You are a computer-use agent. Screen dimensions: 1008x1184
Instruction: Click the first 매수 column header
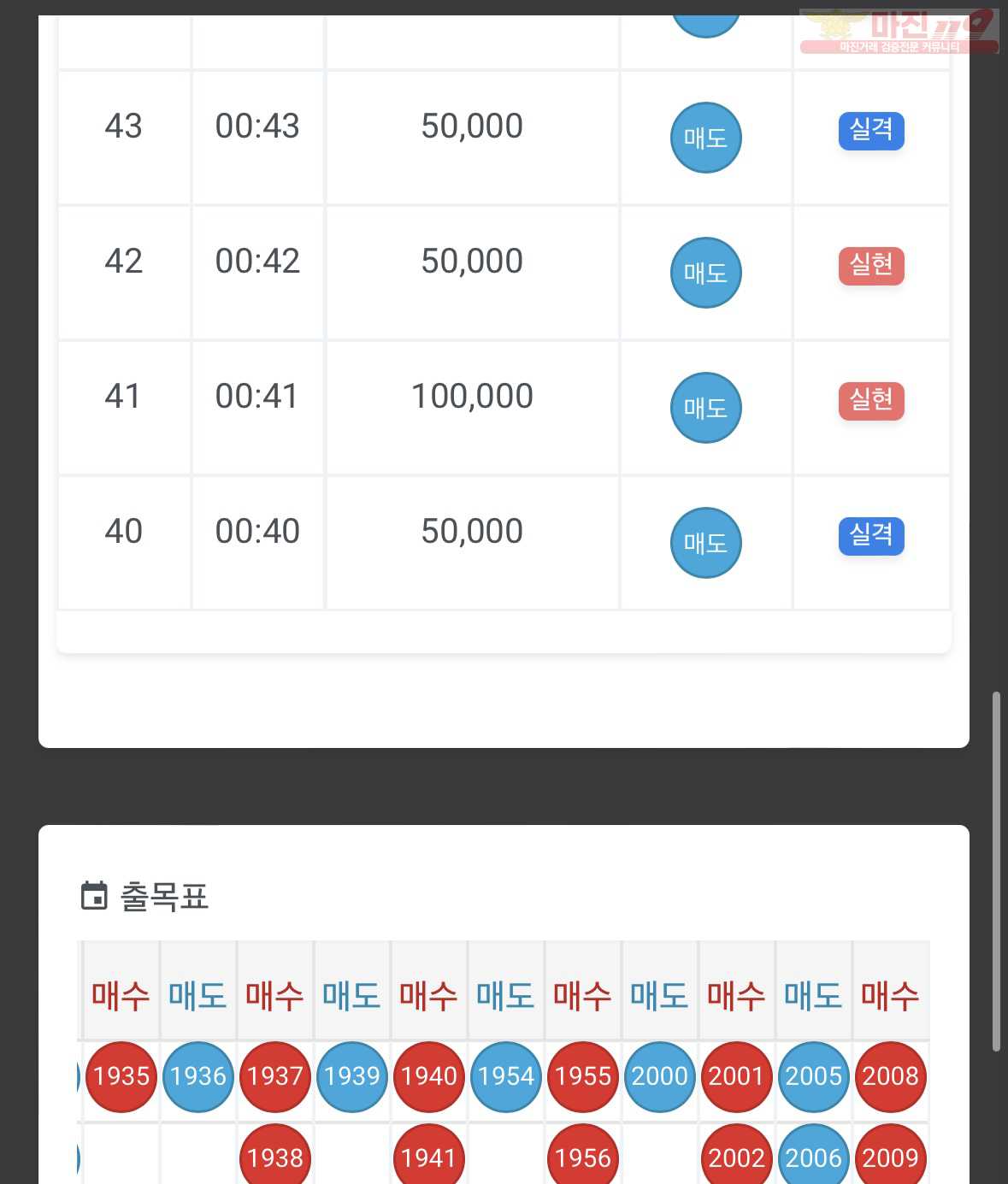[x=121, y=995]
